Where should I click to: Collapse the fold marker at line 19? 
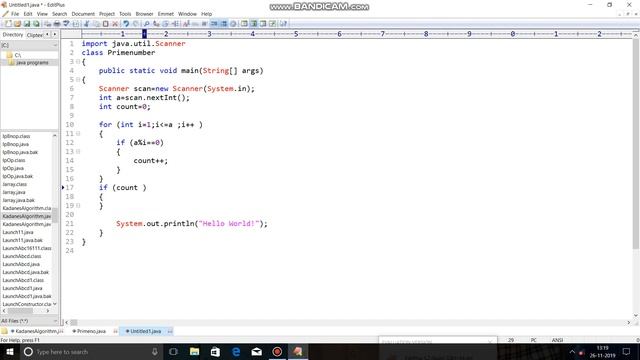[x=78, y=205]
